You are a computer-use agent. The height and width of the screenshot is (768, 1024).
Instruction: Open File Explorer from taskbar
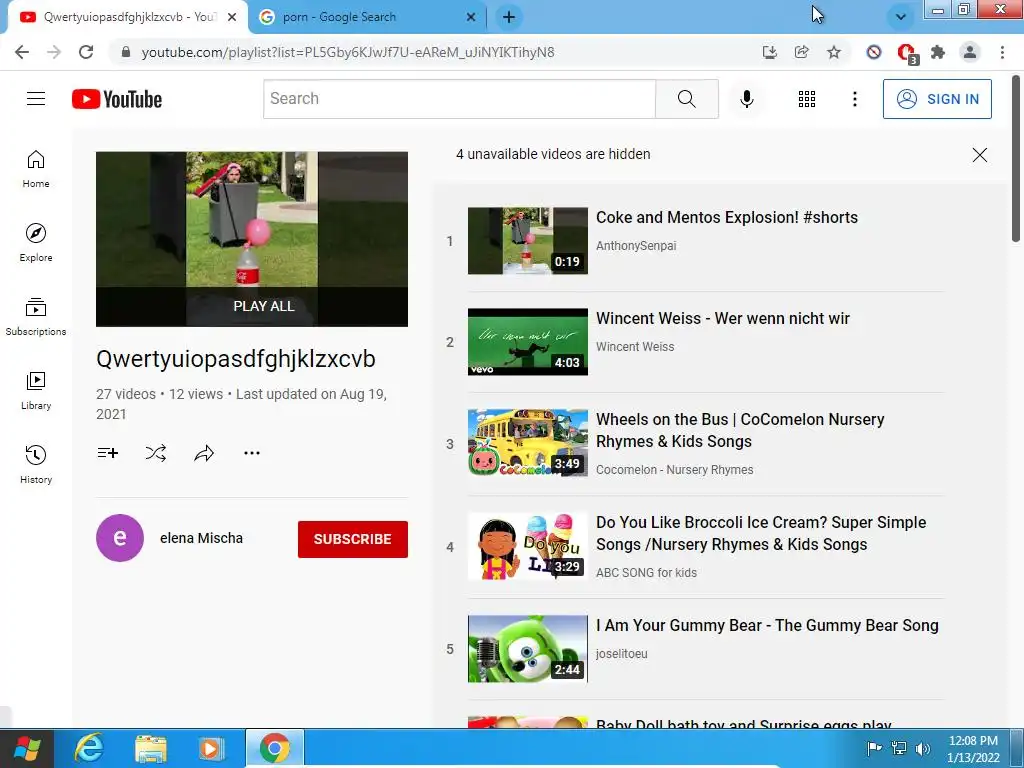tap(151, 748)
